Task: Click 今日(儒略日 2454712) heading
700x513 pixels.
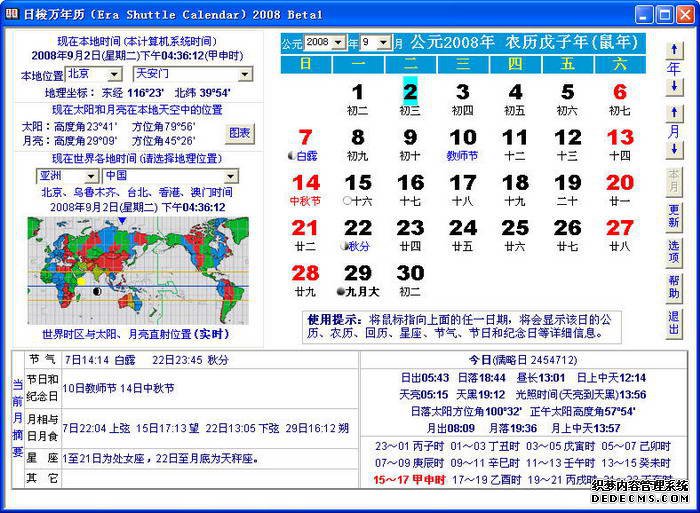Action: (x=523, y=360)
